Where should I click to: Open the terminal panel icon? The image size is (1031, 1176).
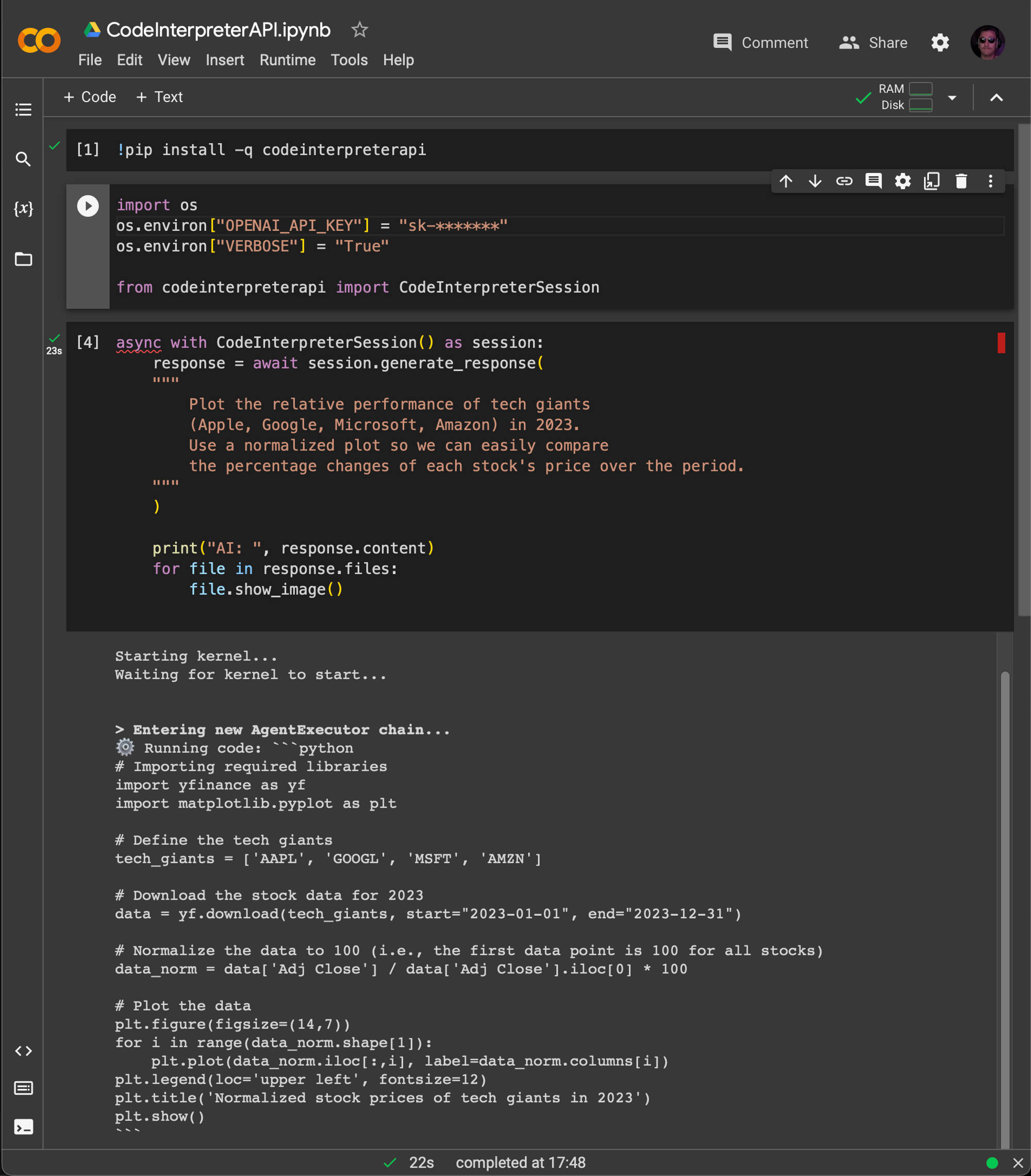point(23,1127)
